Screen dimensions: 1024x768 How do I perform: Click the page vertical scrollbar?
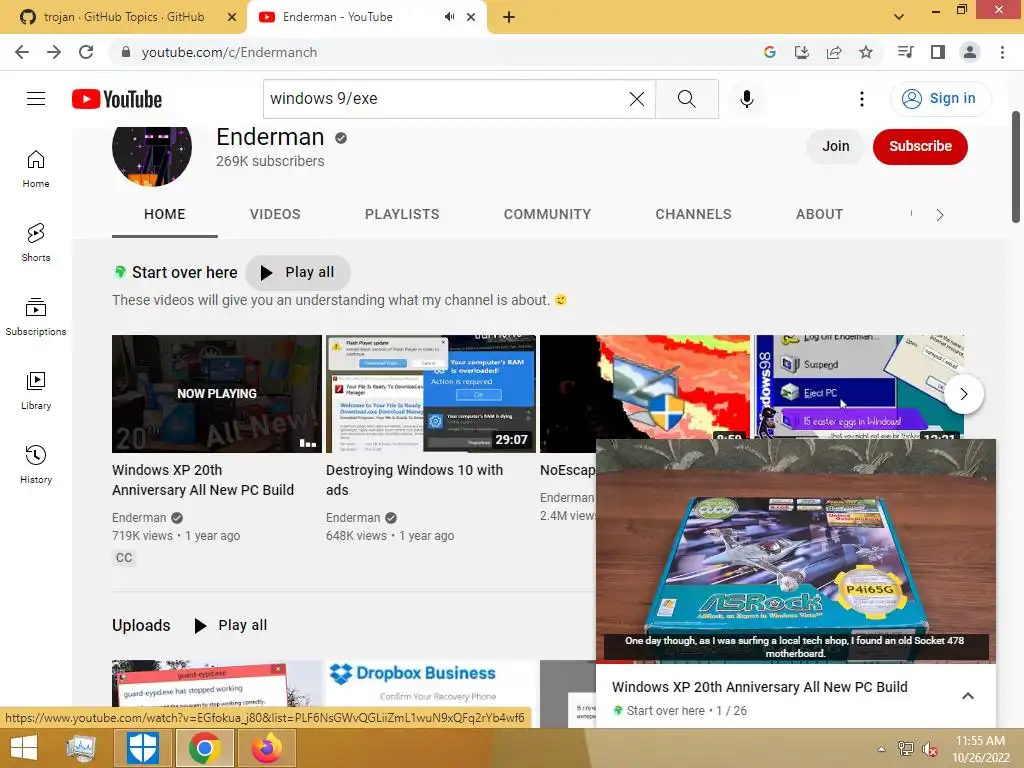(x=1016, y=167)
